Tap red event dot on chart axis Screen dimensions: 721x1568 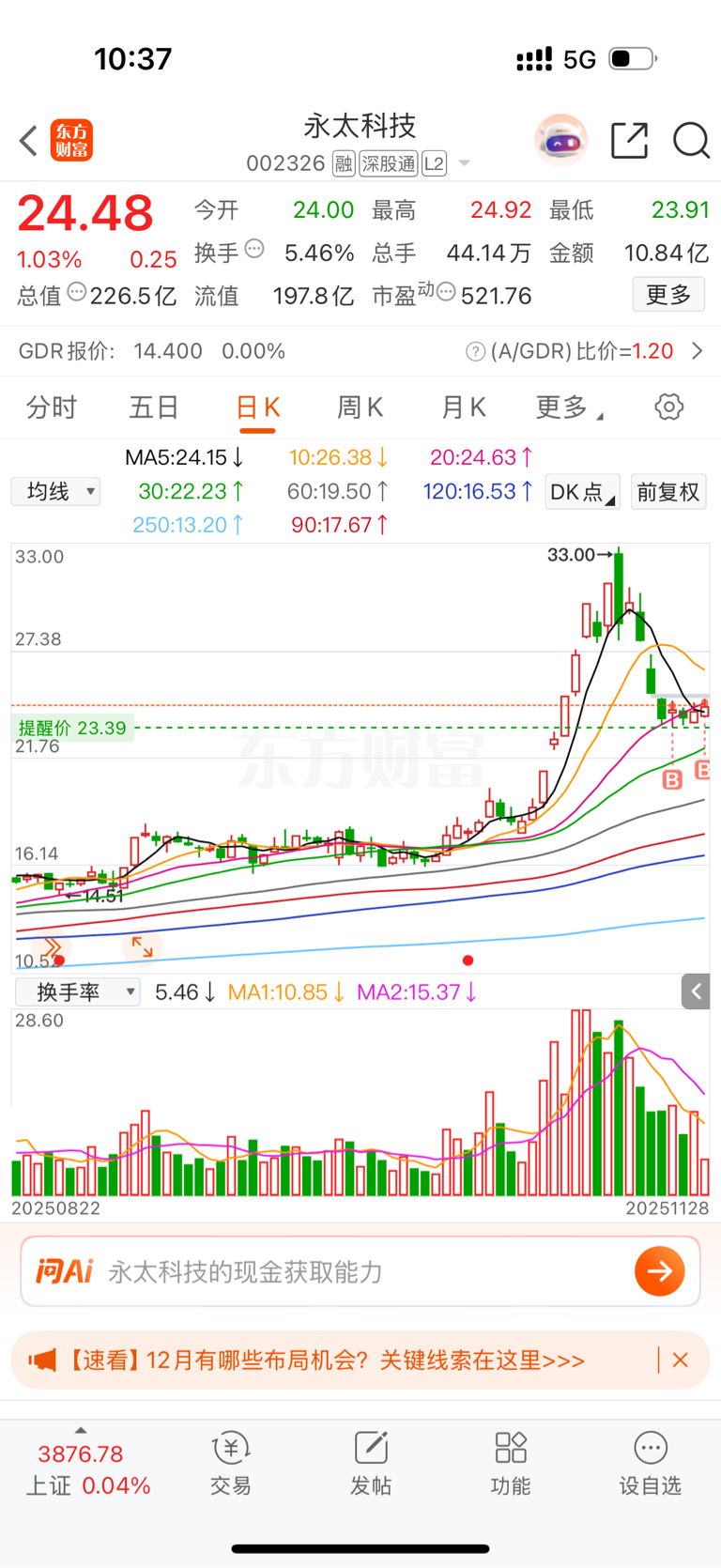(x=468, y=960)
